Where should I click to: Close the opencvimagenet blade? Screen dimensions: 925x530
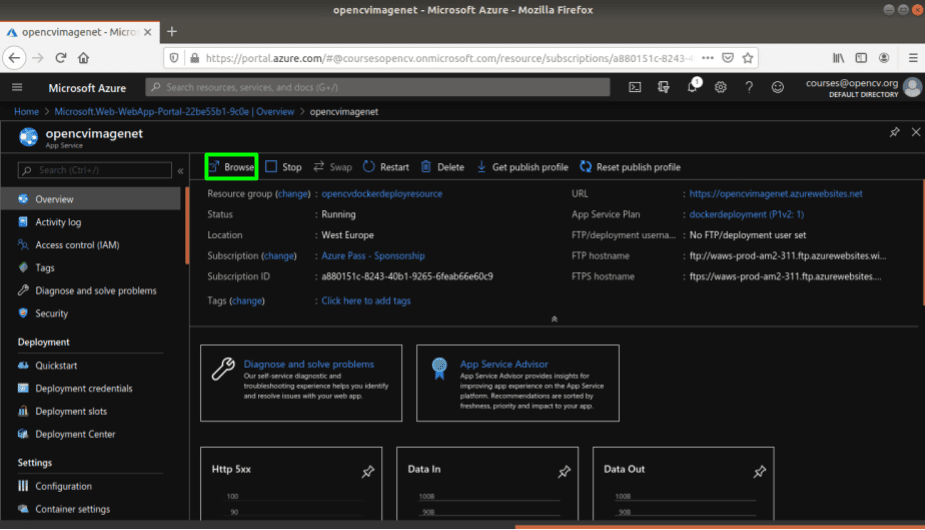pos(916,132)
